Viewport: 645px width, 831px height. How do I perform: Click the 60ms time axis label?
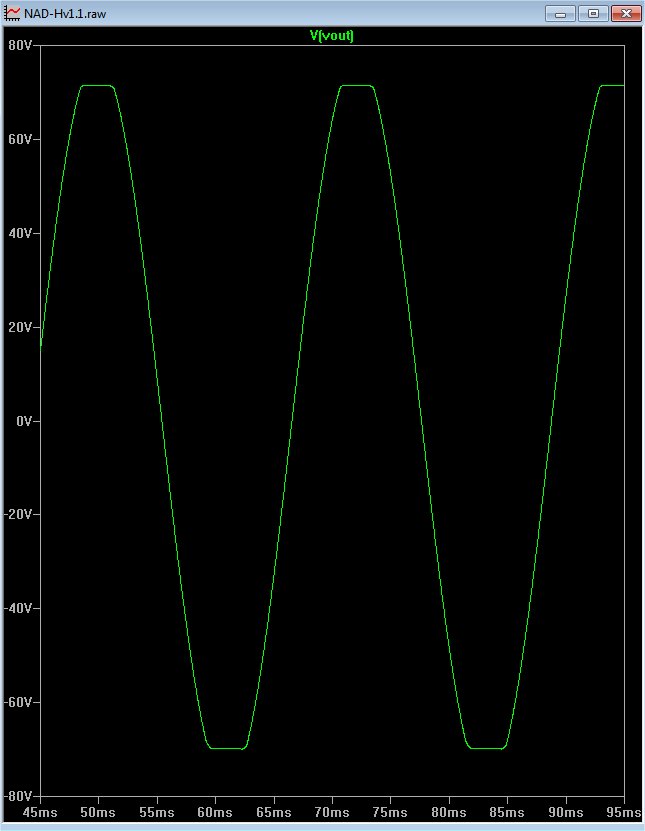pos(215,812)
